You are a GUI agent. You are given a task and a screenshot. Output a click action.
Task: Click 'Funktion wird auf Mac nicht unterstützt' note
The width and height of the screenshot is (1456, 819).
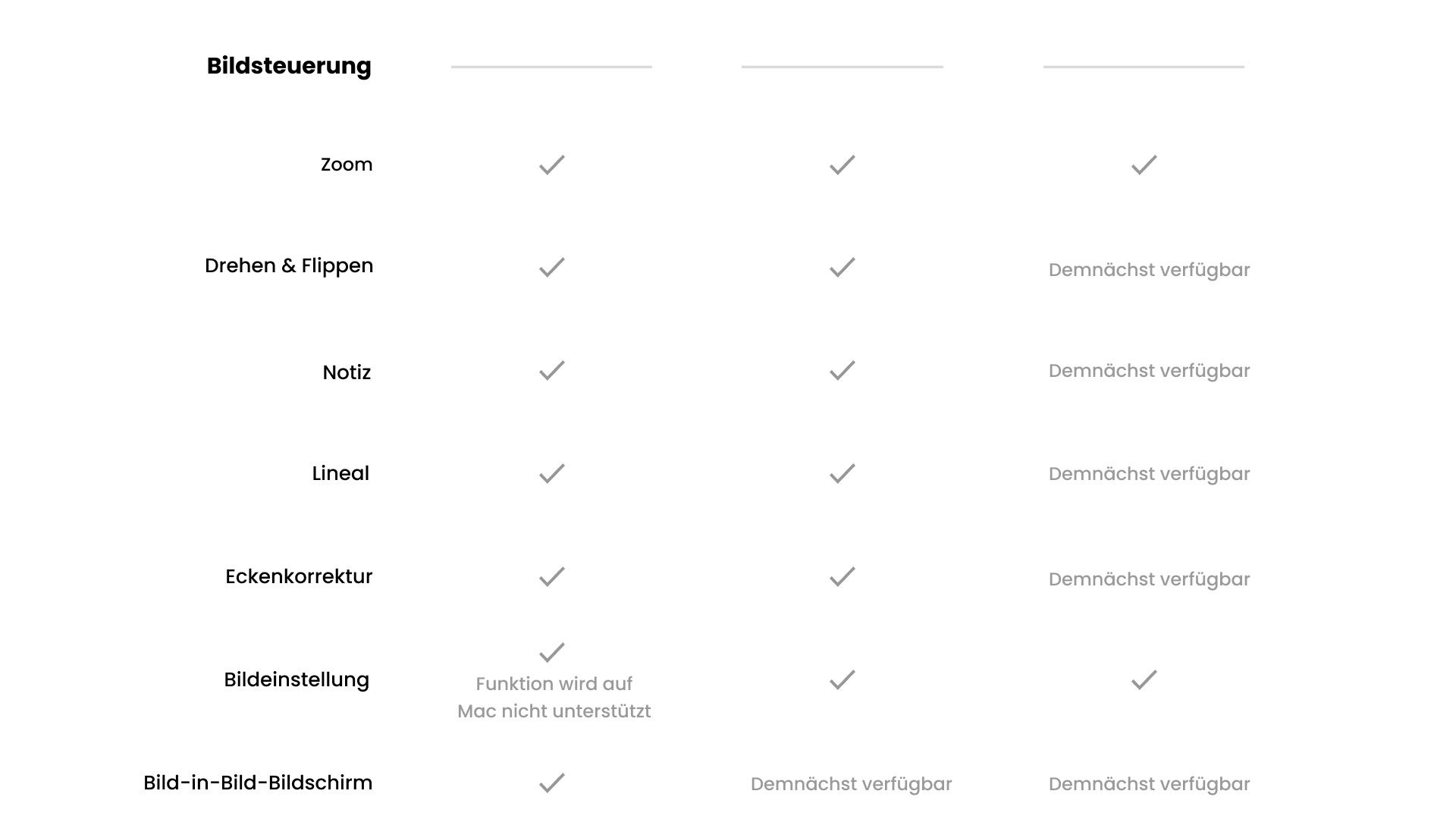pyautogui.click(x=554, y=698)
